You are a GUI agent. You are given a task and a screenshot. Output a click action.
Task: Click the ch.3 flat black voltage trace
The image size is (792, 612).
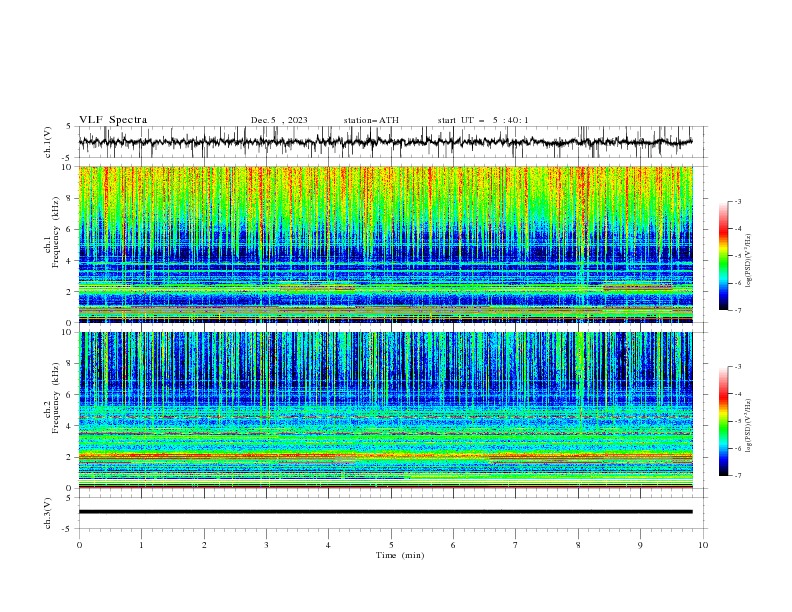pos(385,512)
